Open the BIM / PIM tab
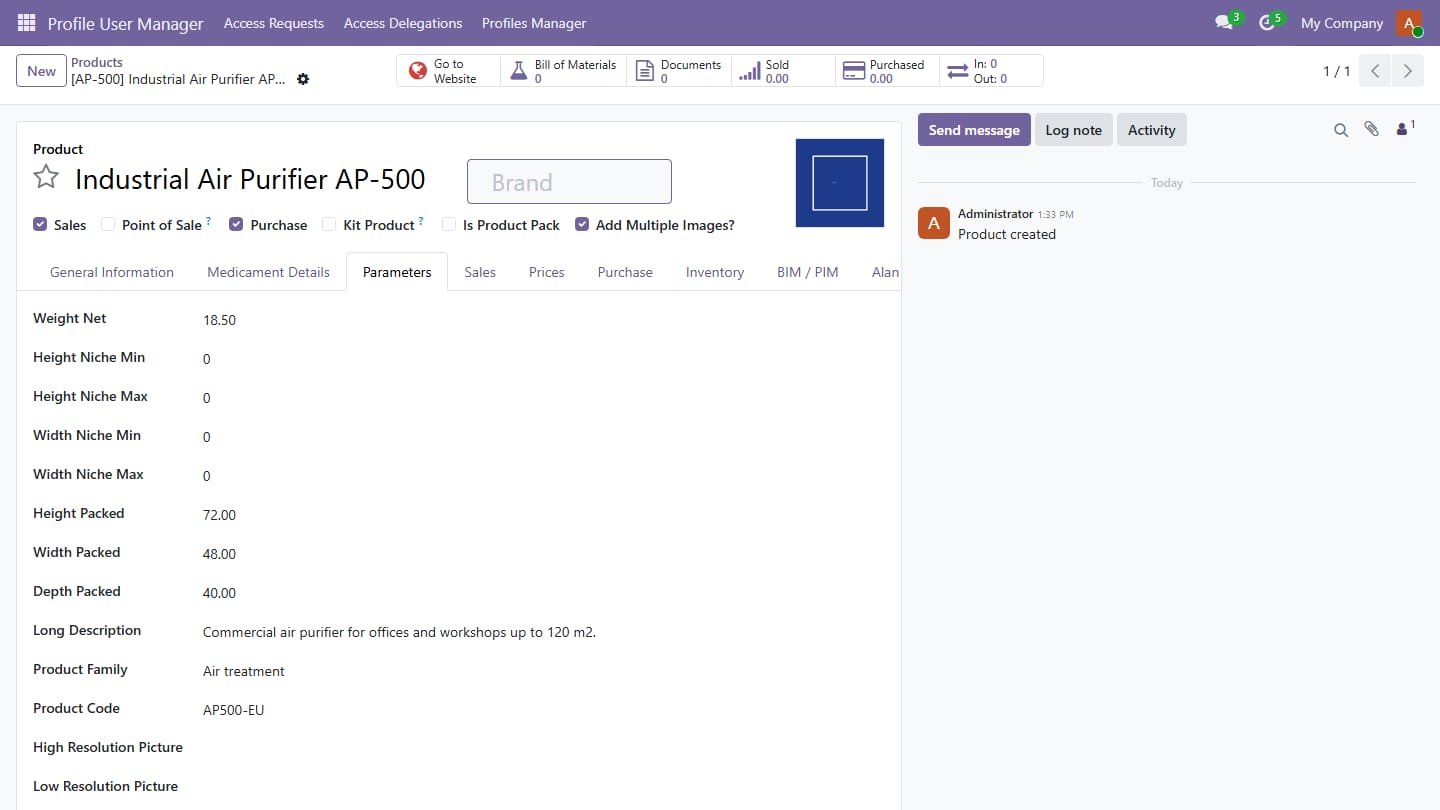The width and height of the screenshot is (1440, 810). 808,272
